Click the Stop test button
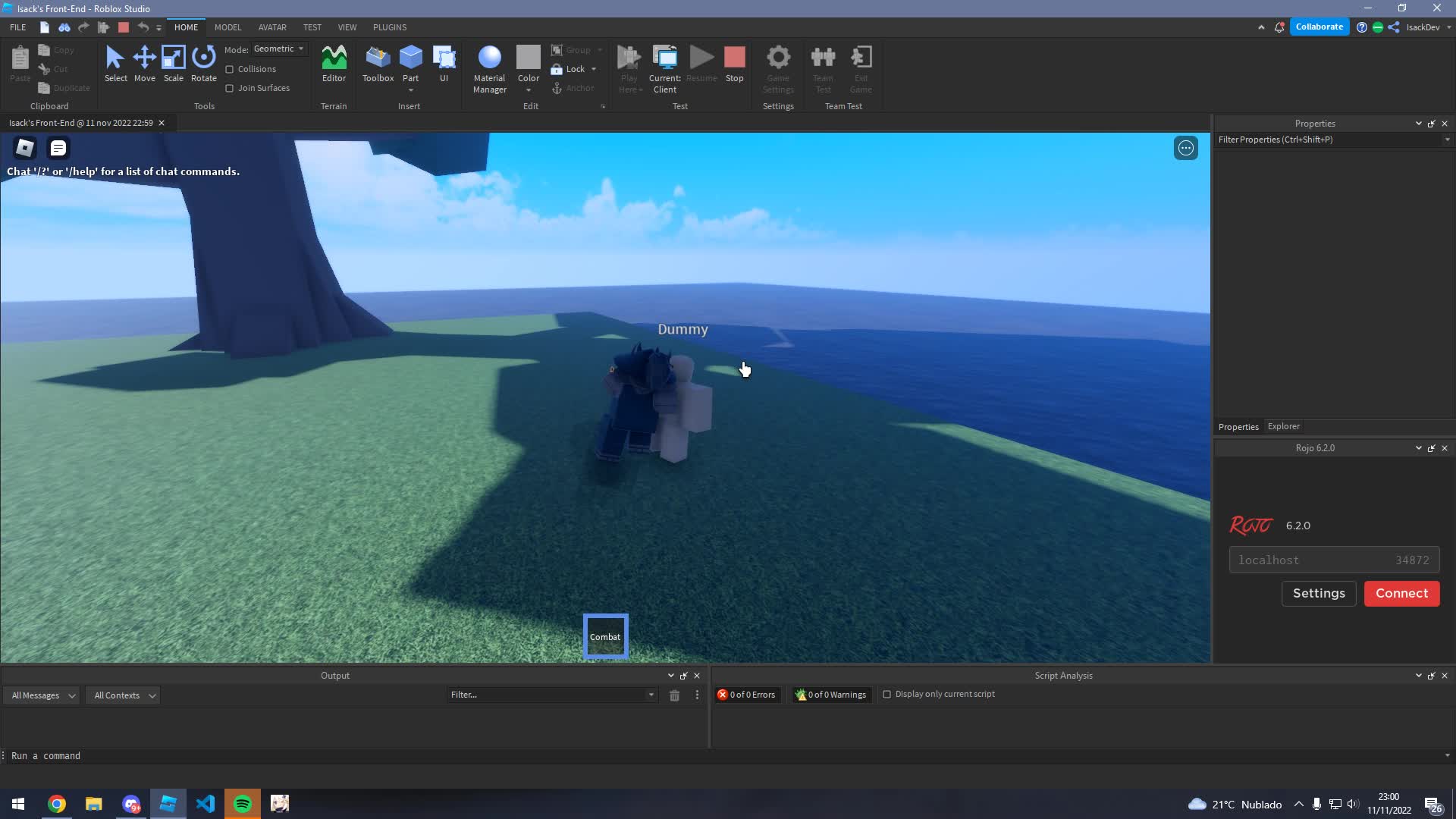Screen dimensions: 1456x819 click(734, 64)
